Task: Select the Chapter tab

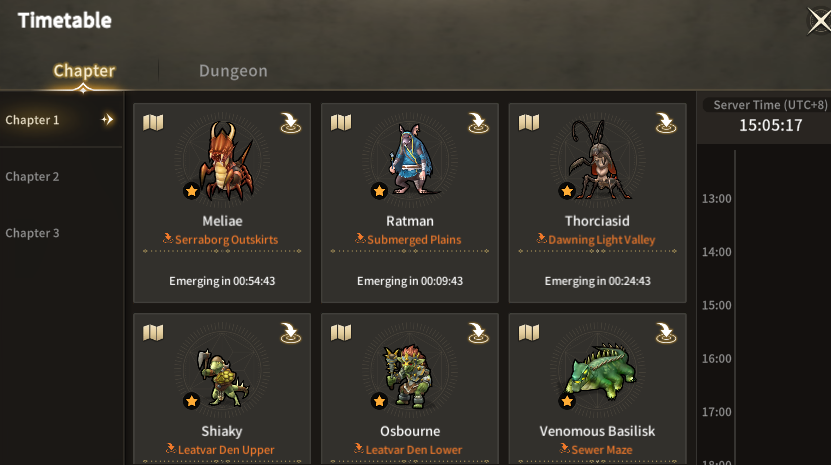Action: coord(84,71)
